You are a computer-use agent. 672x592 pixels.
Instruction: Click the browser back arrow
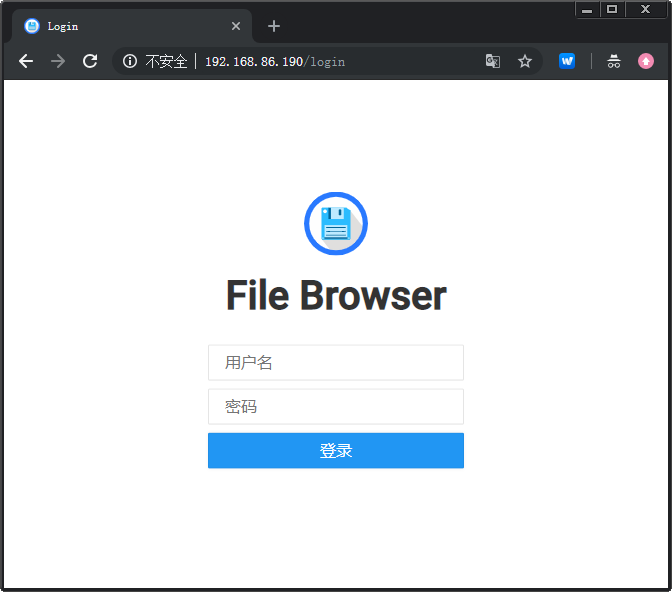(x=26, y=61)
